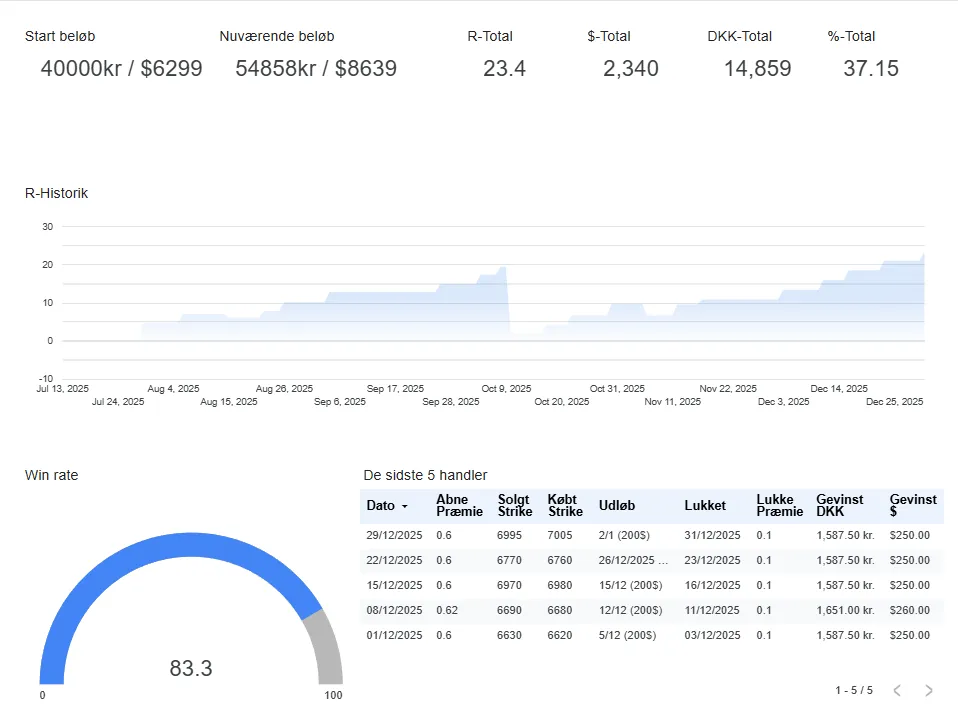Click the DKK-Total value 14,859
The height and width of the screenshot is (720, 958).
[x=758, y=68]
